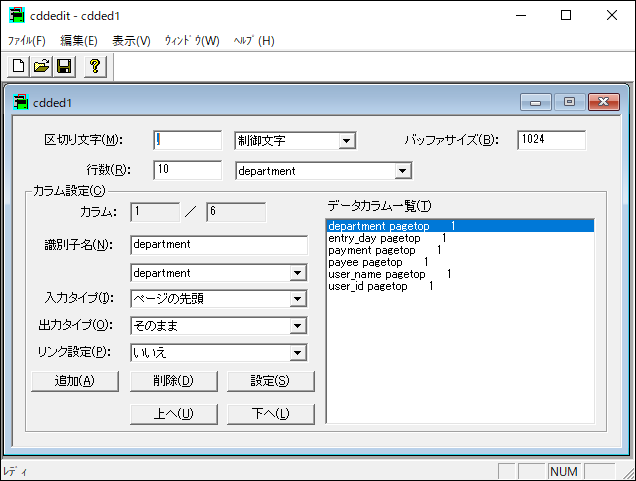Viewport: 636px width, 481px height.
Task: Click the cdded1 child window icon
Action: tap(20, 102)
